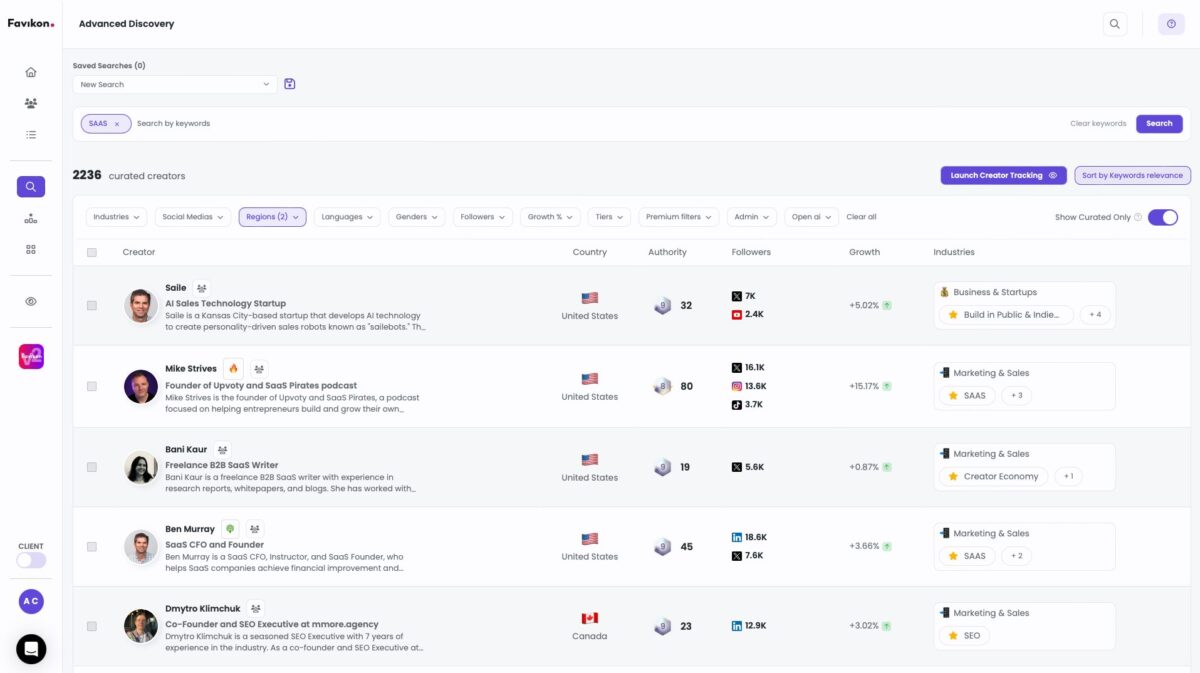The height and width of the screenshot is (673, 1200).
Task: Click Launch Creator Tracking
Action: 1003,174
